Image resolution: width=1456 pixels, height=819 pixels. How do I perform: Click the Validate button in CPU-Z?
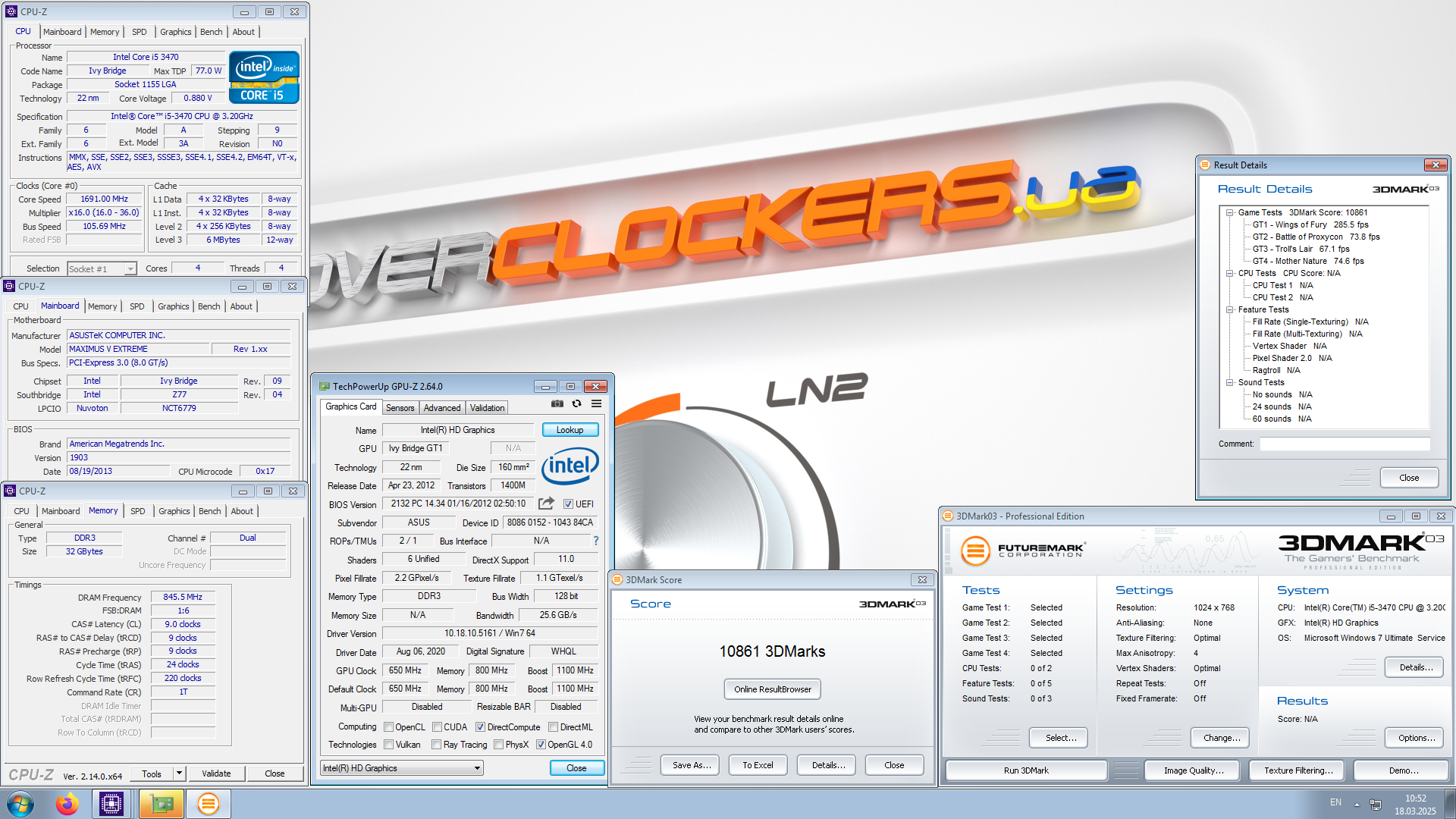point(216,773)
